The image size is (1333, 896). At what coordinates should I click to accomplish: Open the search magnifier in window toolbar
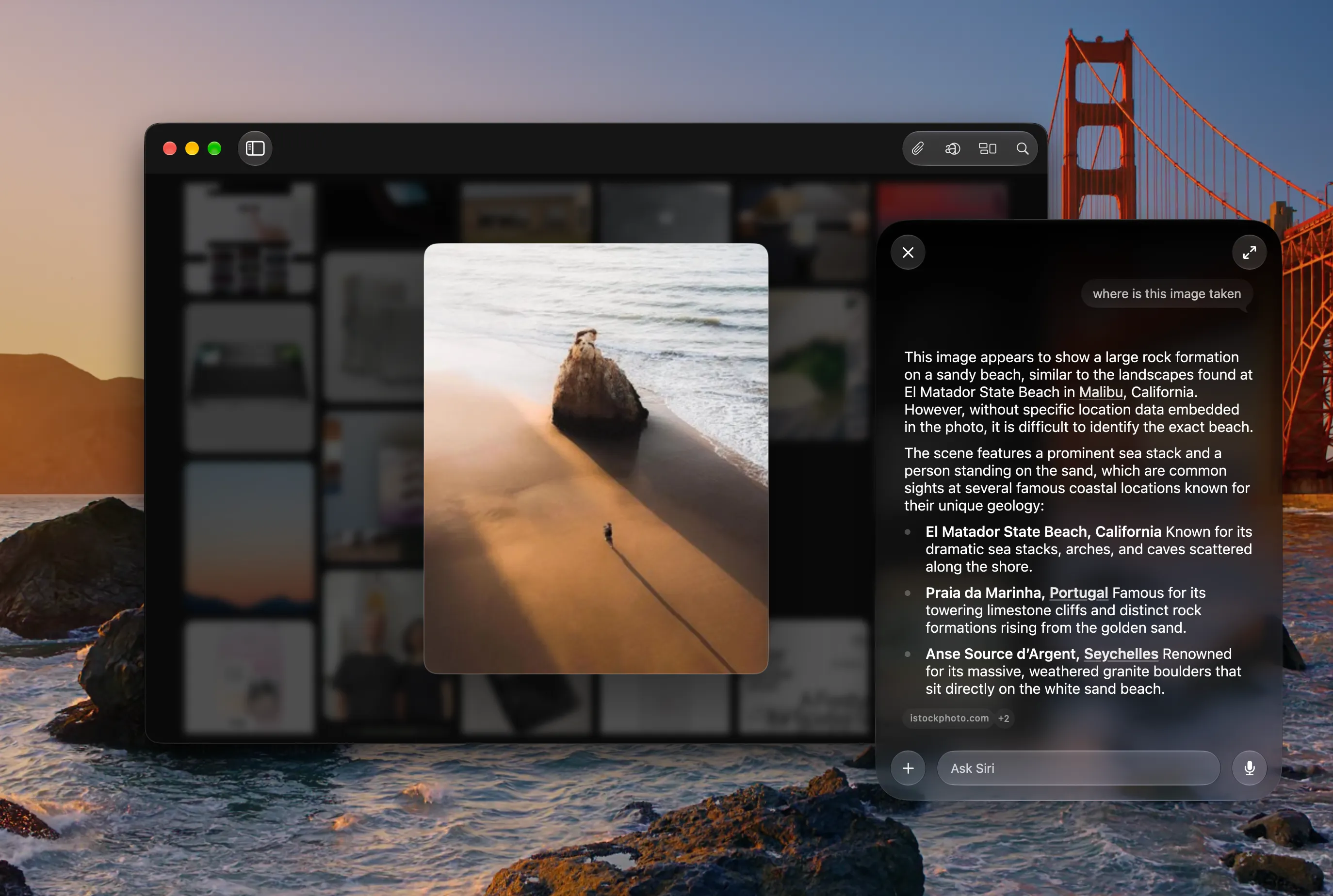(x=1022, y=148)
